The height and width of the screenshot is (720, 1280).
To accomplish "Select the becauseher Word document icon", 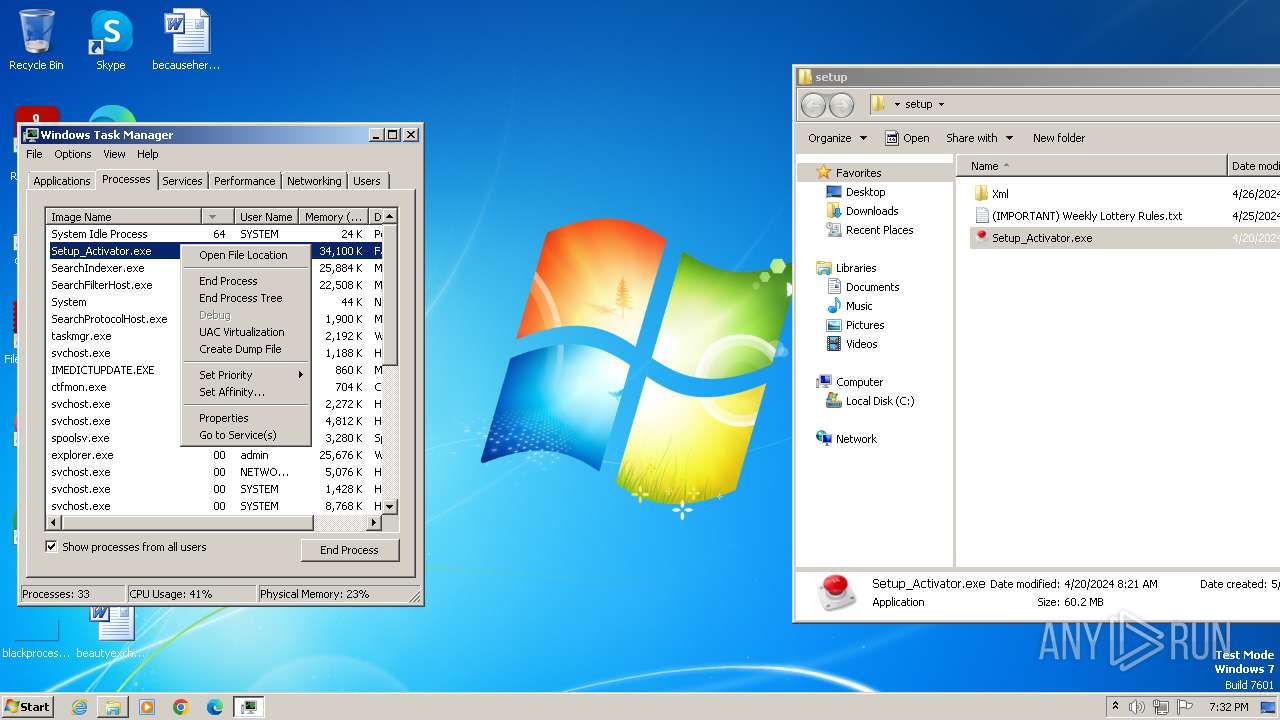I will [186, 40].
